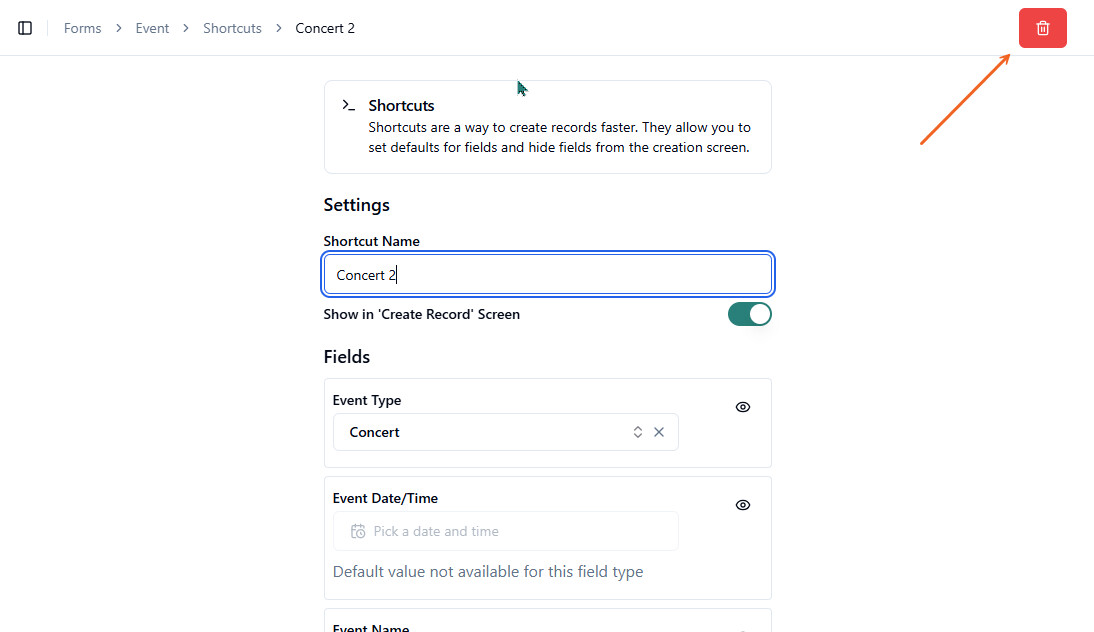Click the Shortcut Name label

(371, 241)
